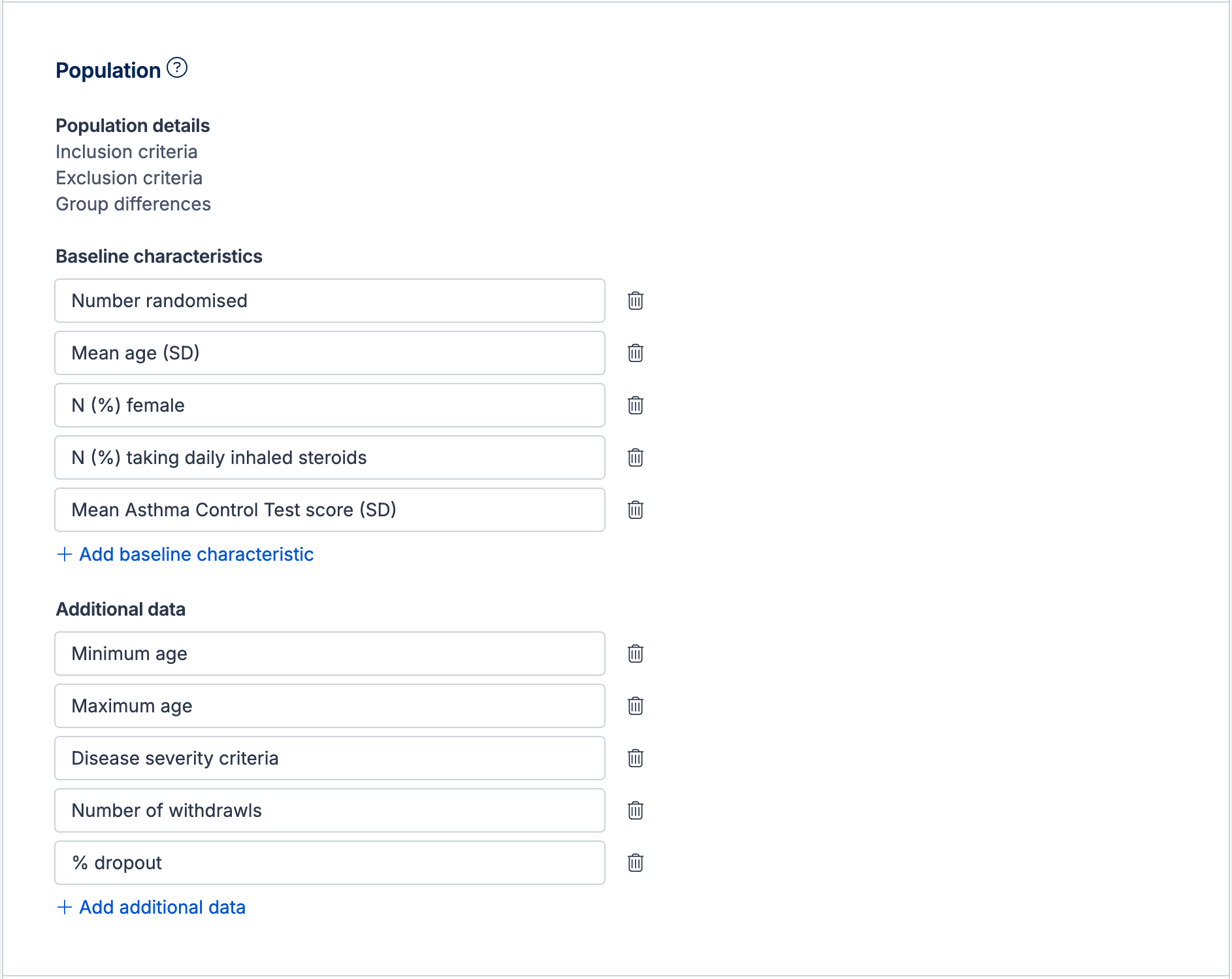Delete the Maximum age data field
Viewport: 1232px width, 979px height.
point(636,706)
